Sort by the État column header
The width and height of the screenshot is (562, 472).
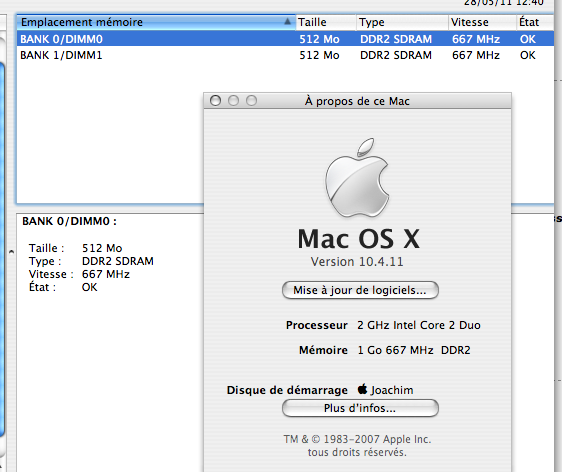point(535,22)
